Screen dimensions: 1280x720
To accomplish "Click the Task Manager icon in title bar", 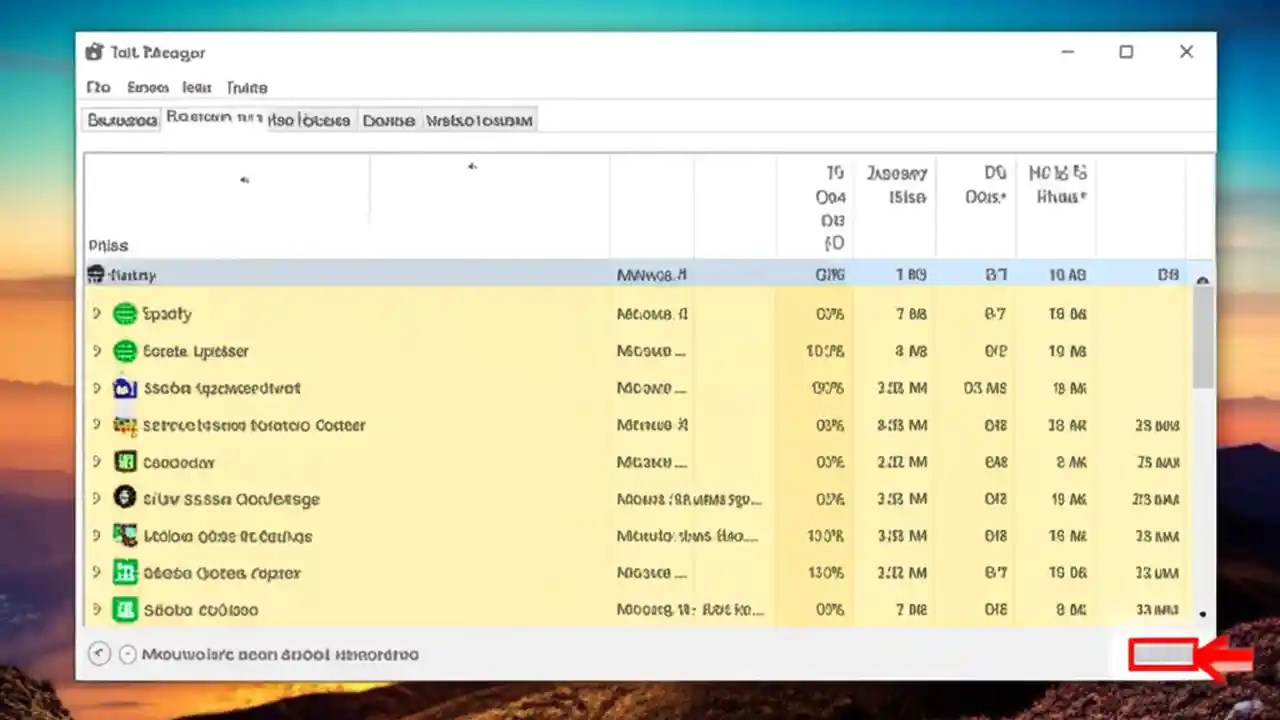I will click(93, 52).
